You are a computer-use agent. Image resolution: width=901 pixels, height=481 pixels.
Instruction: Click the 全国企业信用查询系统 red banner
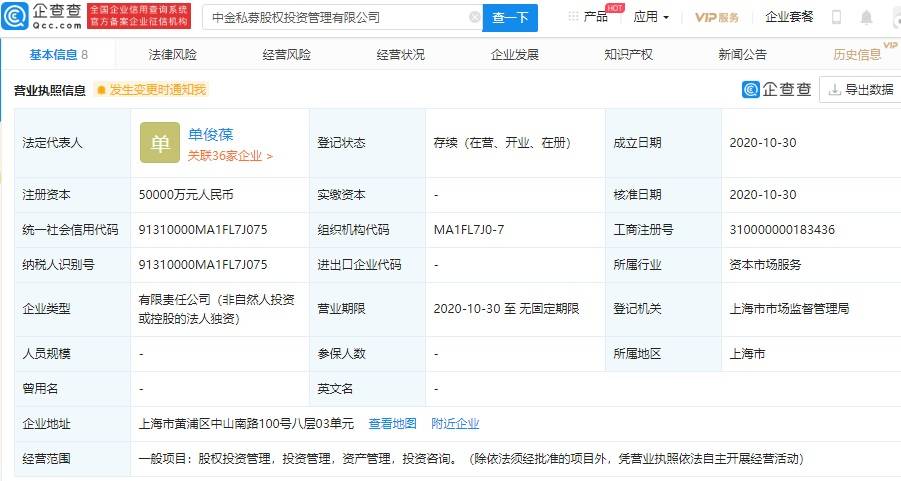(138, 16)
